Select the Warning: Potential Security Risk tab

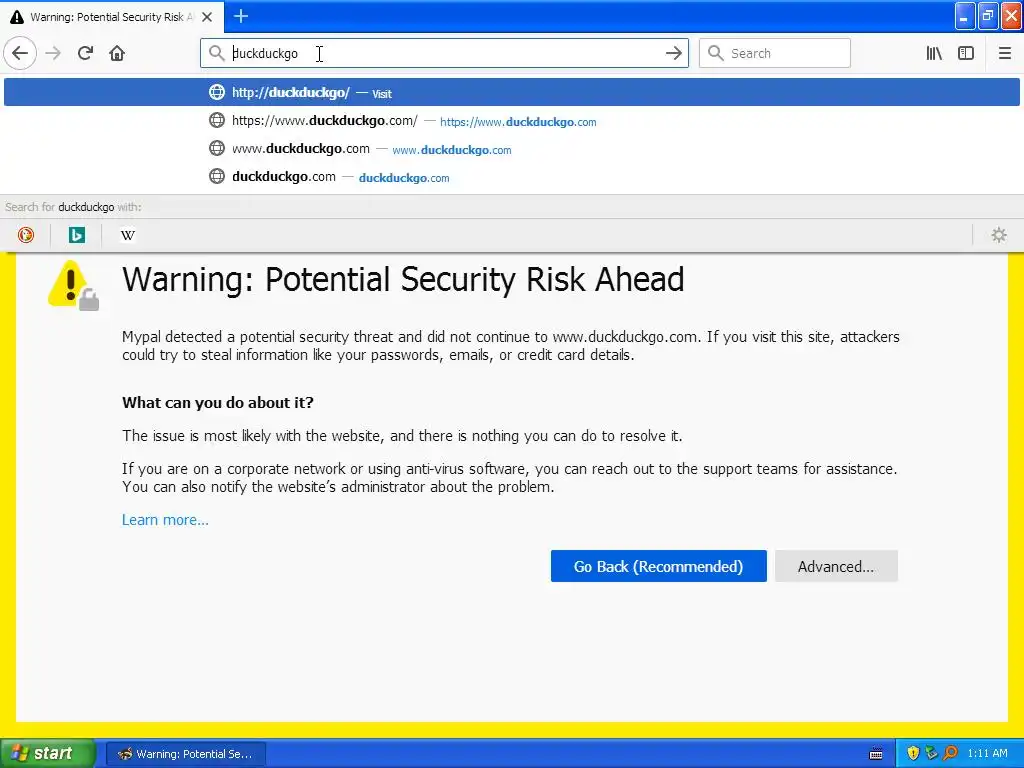pyautogui.click(x=112, y=17)
